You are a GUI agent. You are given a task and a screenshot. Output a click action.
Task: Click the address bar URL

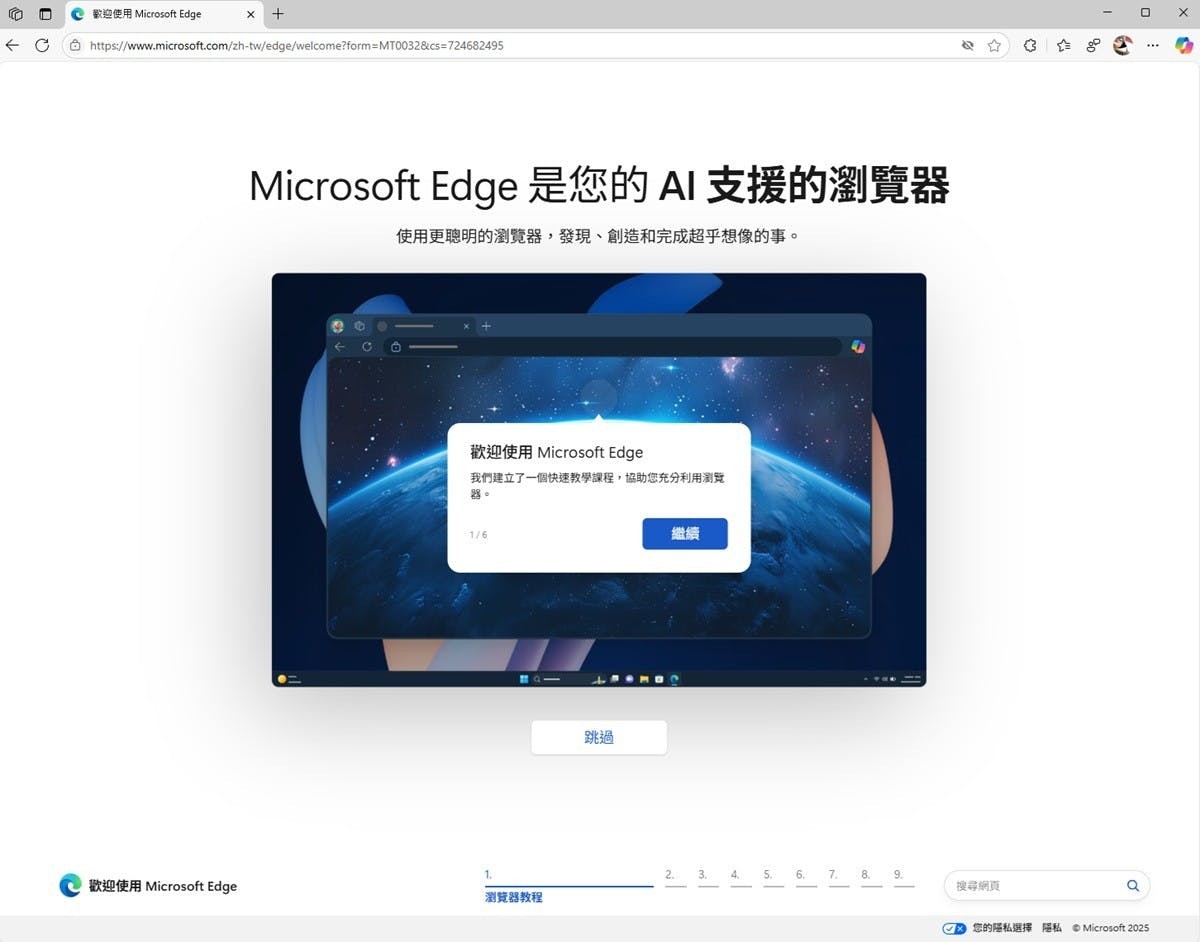[297, 45]
